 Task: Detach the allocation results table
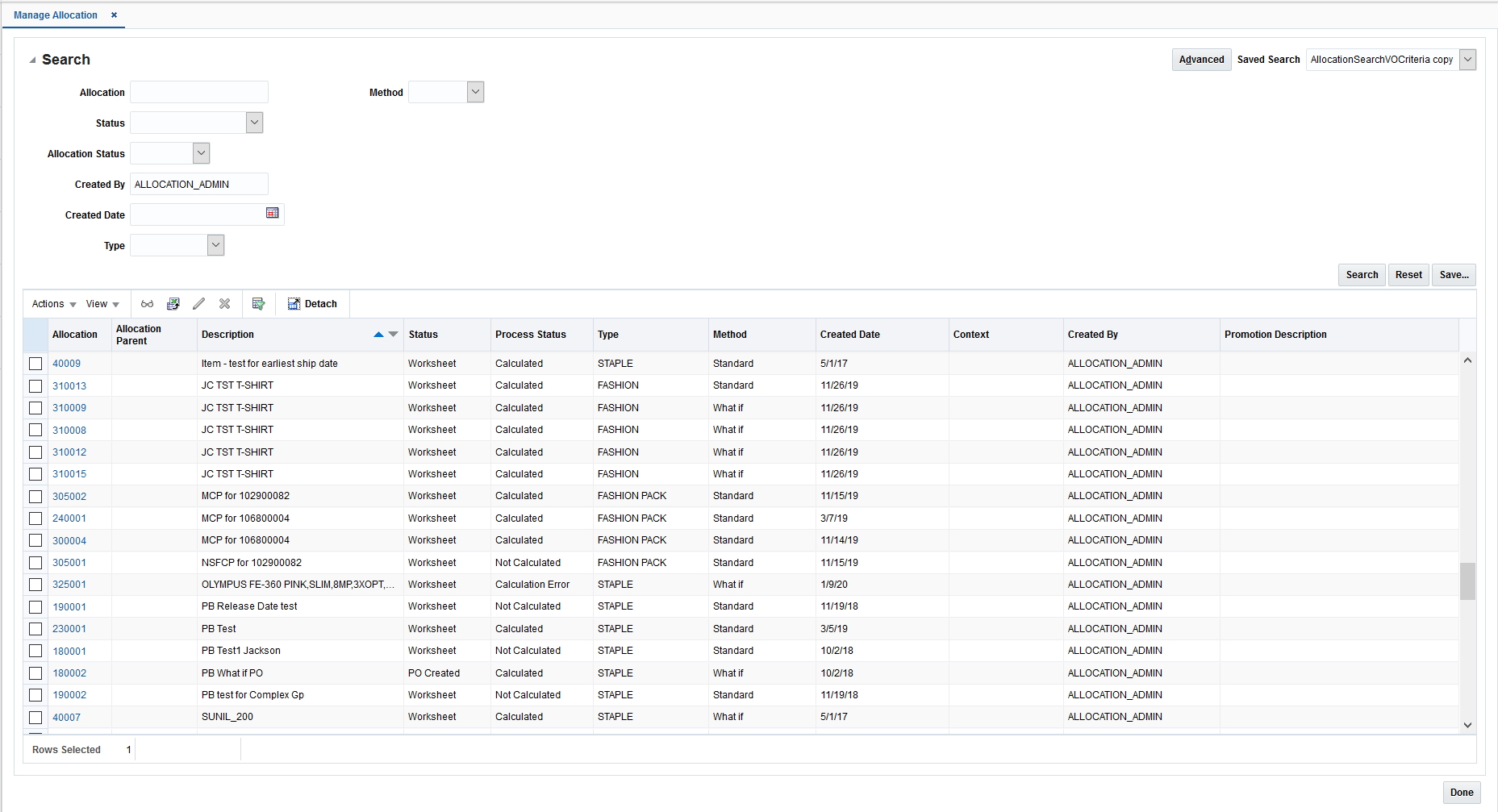click(x=313, y=304)
